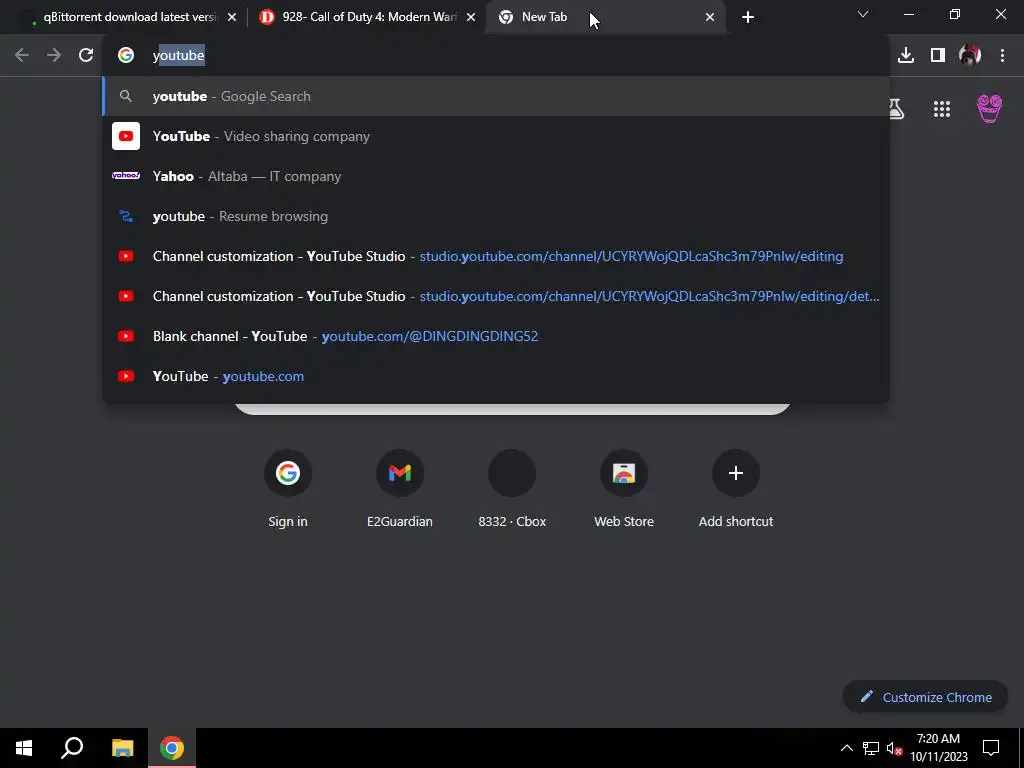Select 'youtube - Resume browsing' suggestion
Viewport: 1024px width, 768px height.
pyautogui.click(x=496, y=216)
